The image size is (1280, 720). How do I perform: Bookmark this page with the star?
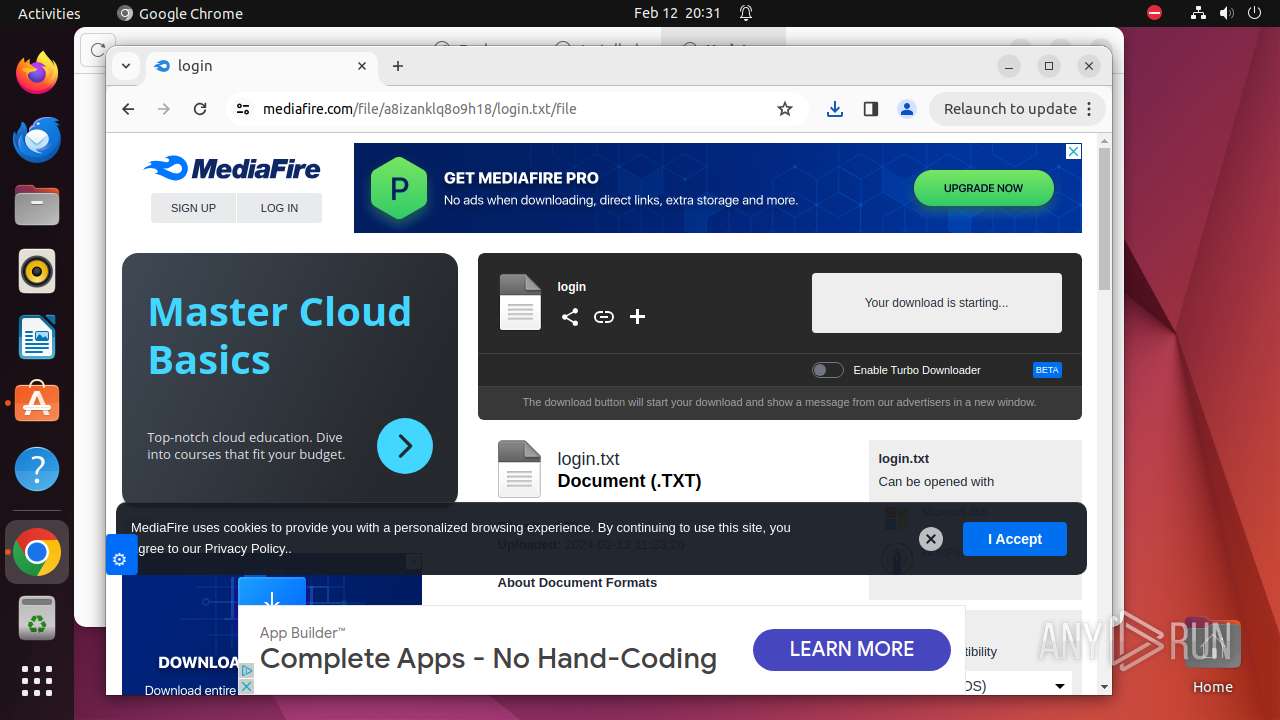pos(785,109)
